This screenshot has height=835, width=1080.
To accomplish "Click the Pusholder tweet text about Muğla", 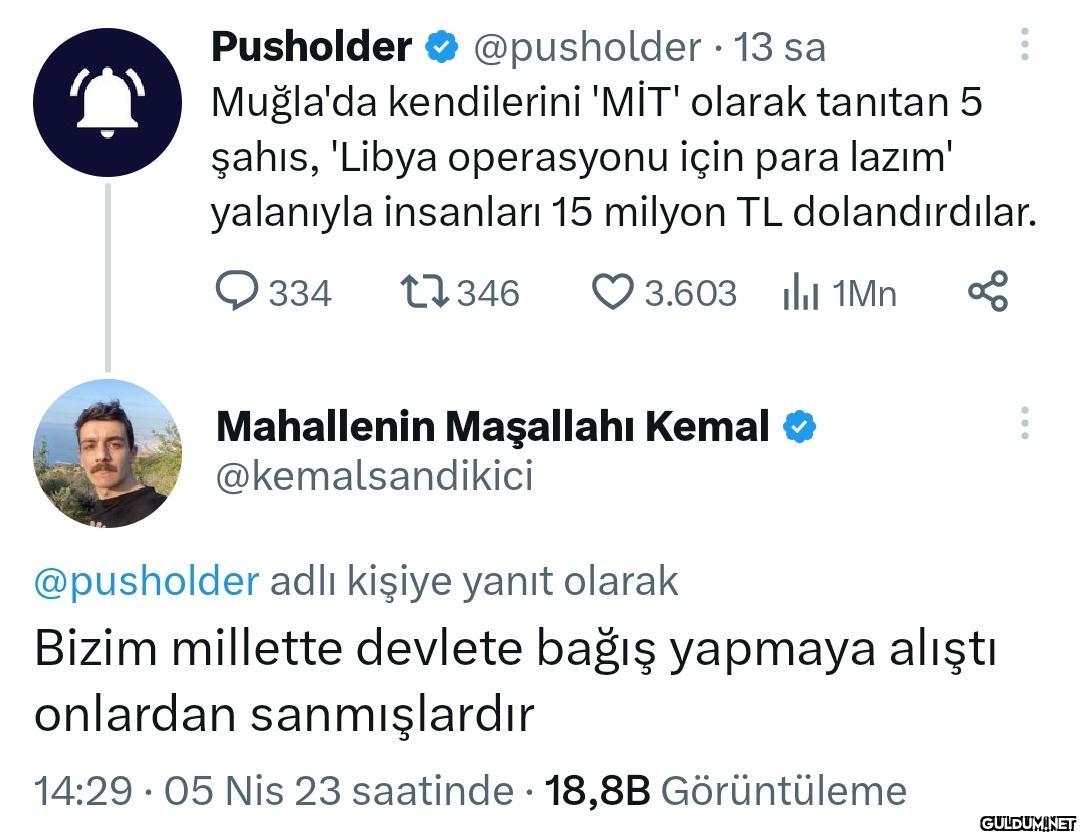I will pos(620,158).
